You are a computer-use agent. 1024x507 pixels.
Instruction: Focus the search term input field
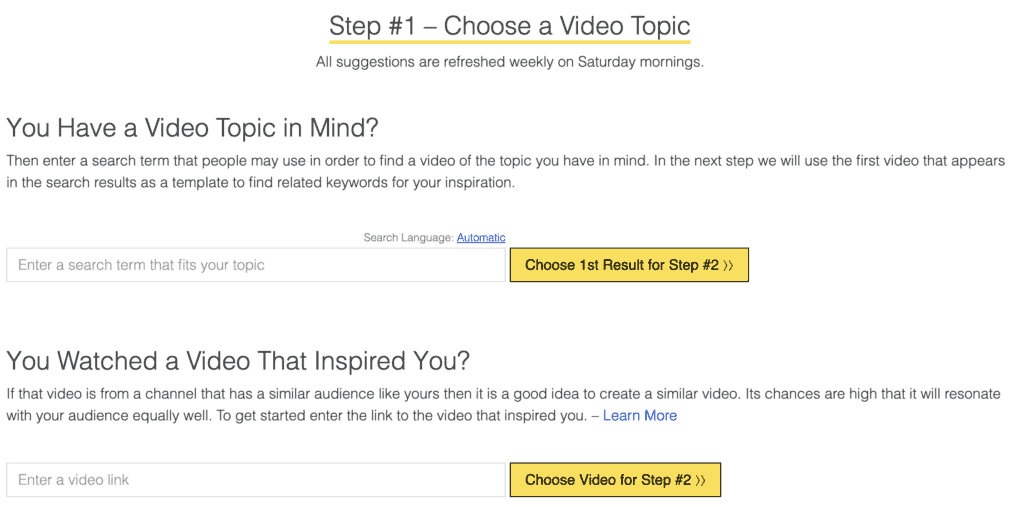(256, 266)
